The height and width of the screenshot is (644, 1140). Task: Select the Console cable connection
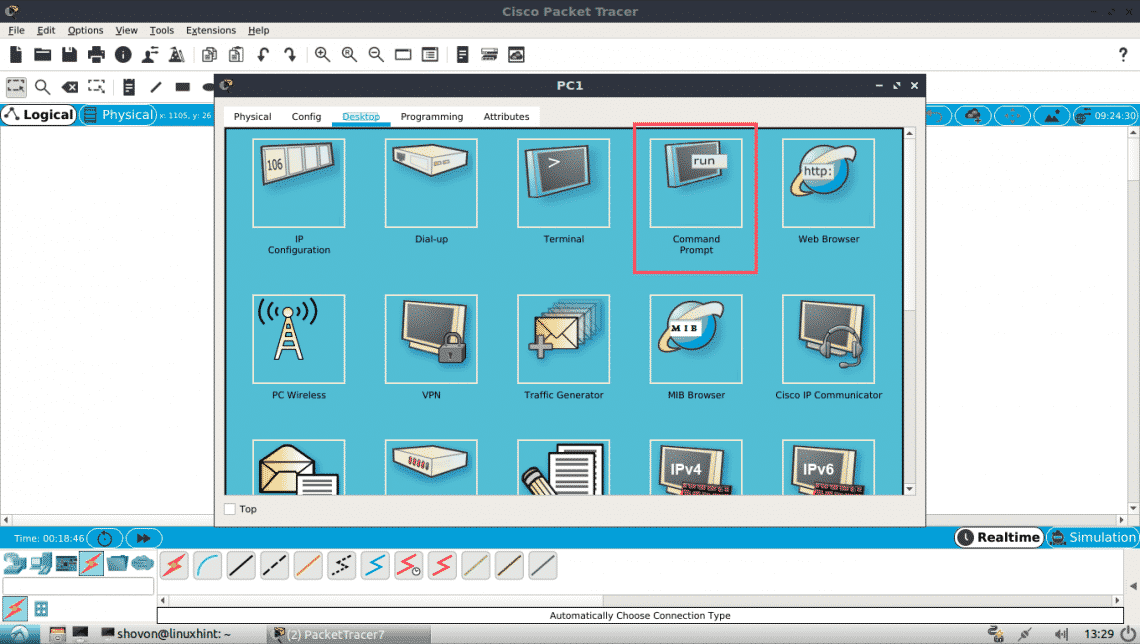pos(207,565)
